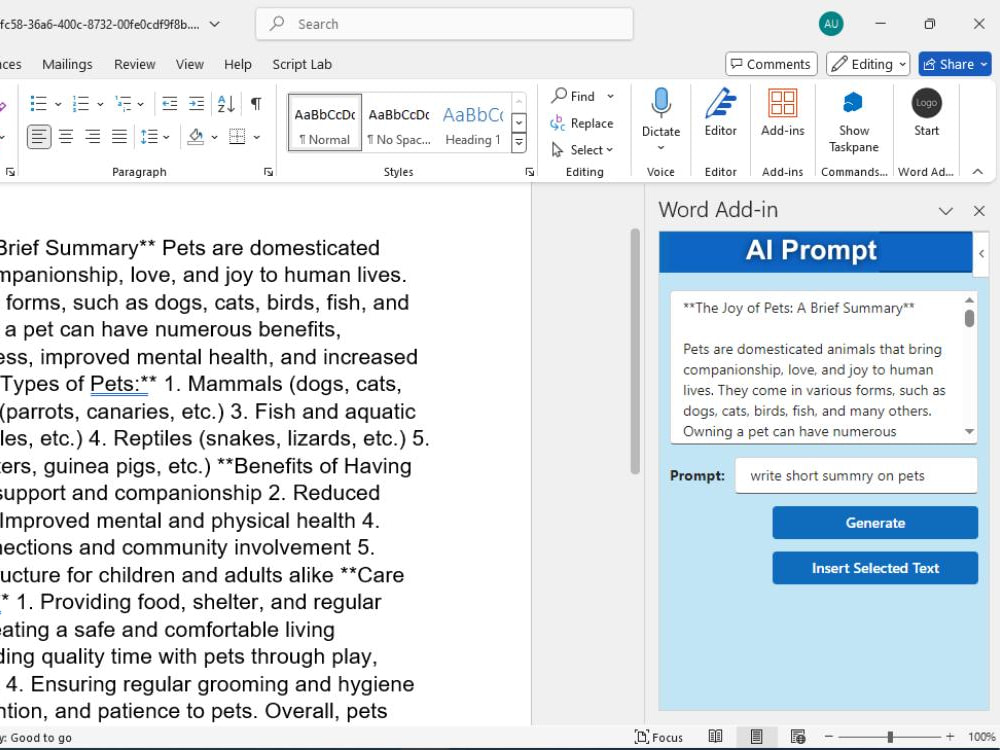Start Dictate microphone
Image resolution: width=1000 pixels, height=750 pixels.
[x=661, y=104]
